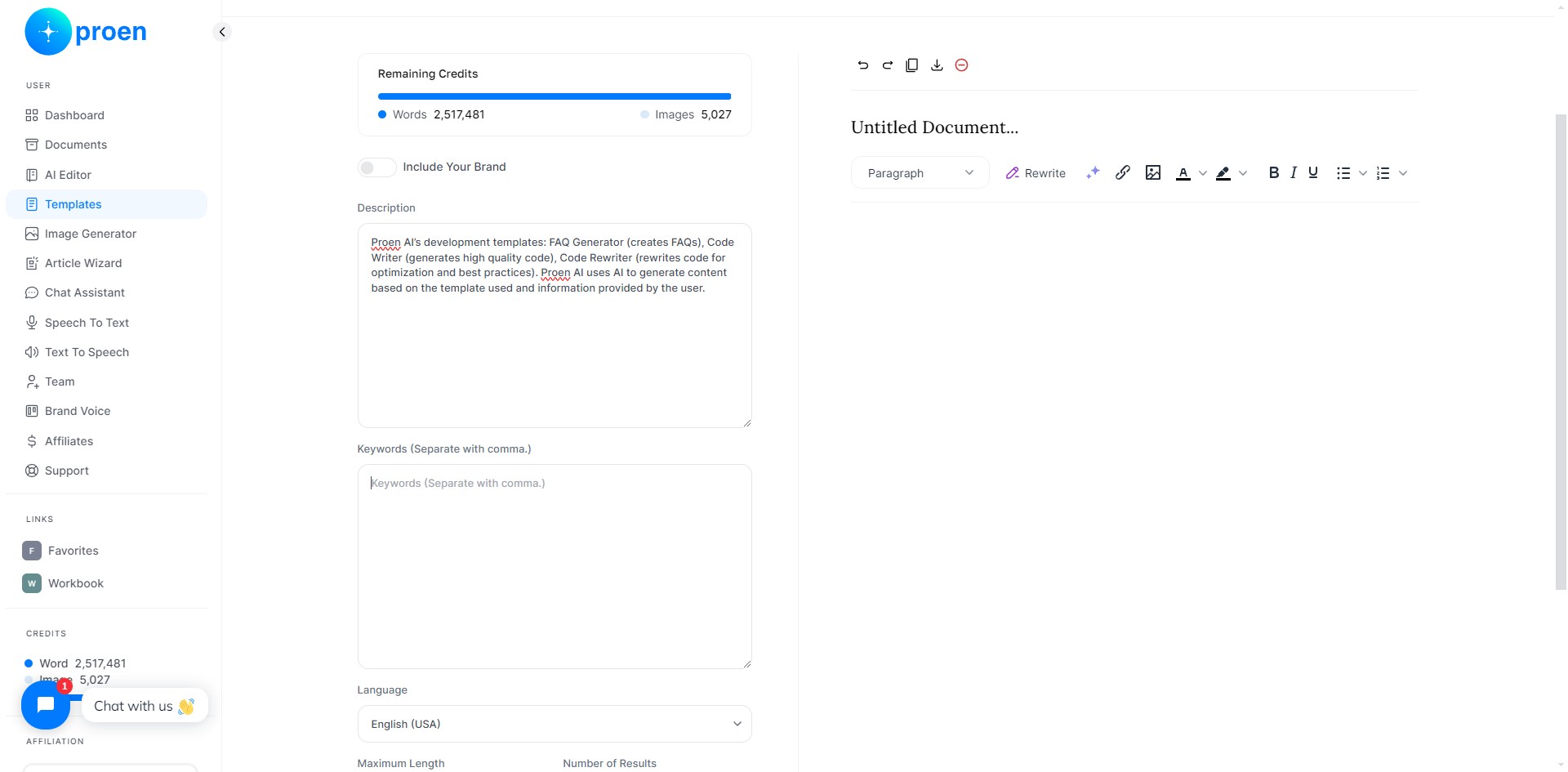Open the Paragraph style dropdown

pos(920,173)
